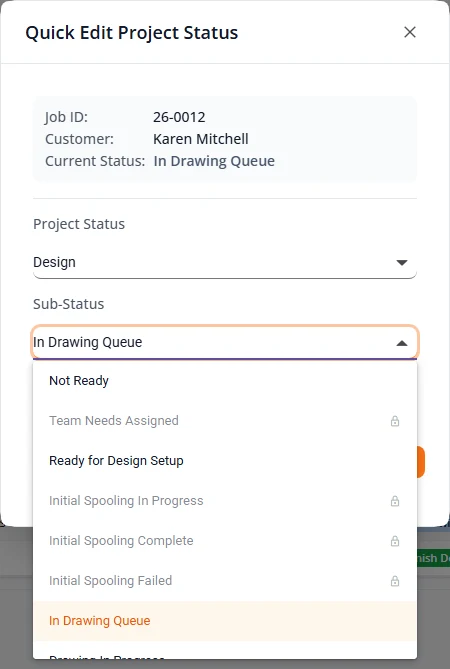Click customer name Karen Mitchell
Image resolution: width=450 pixels, height=669 pixels.
pos(200,139)
